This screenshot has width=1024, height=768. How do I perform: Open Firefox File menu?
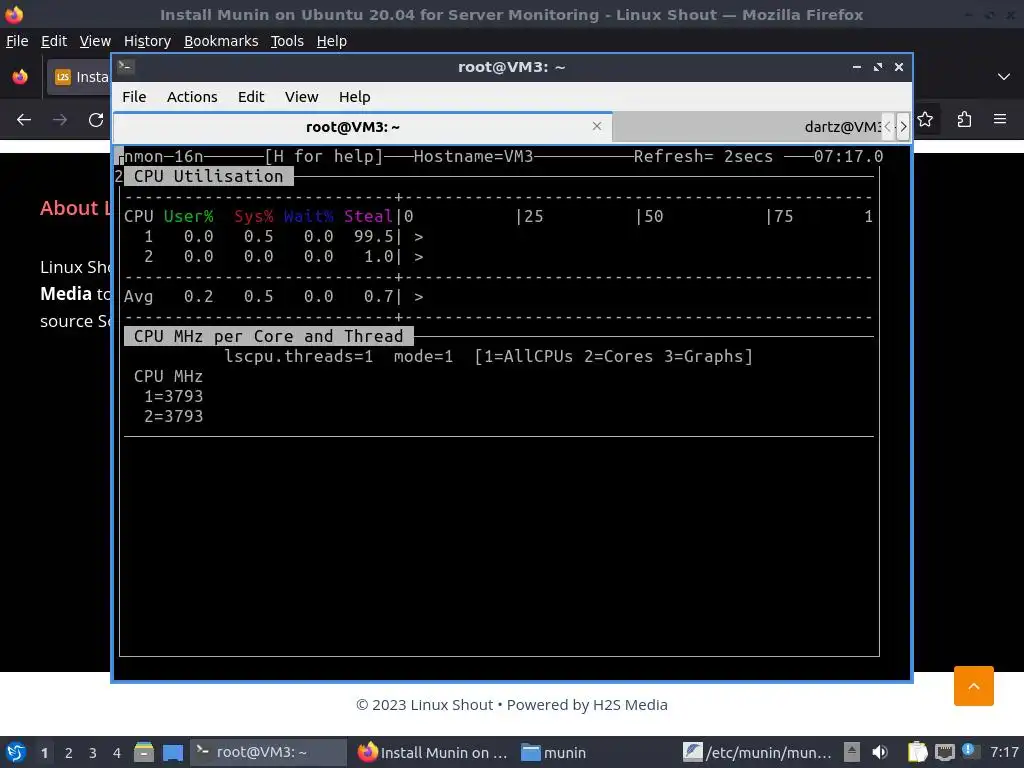[x=17, y=41]
